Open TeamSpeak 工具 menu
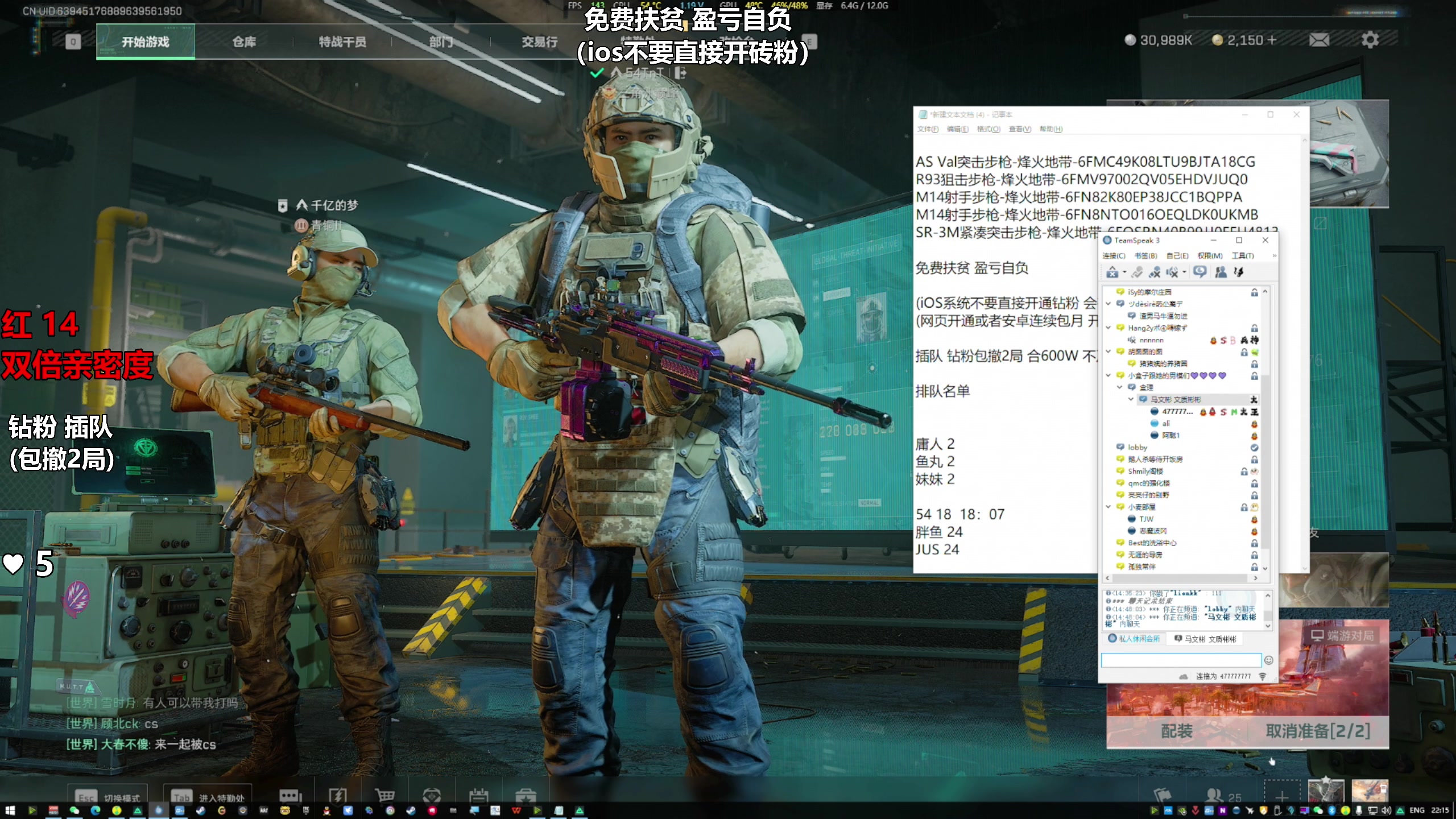Image resolution: width=1456 pixels, height=819 pixels. pyautogui.click(x=1243, y=256)
